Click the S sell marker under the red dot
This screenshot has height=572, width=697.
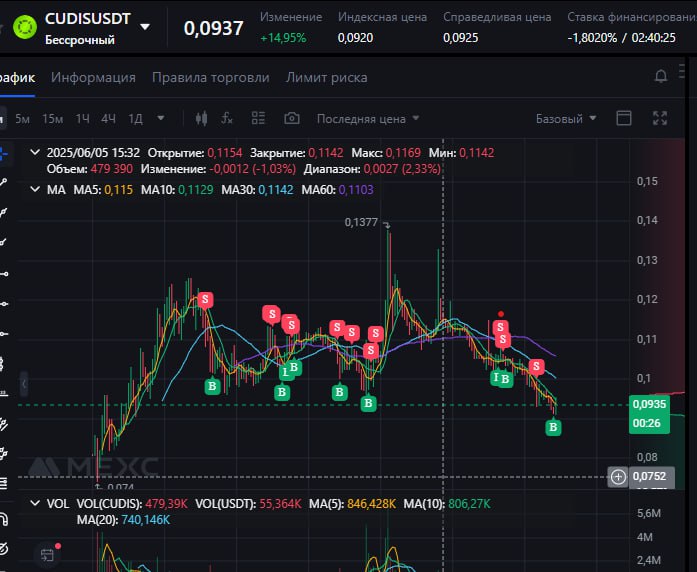click(x=501, y=327)
